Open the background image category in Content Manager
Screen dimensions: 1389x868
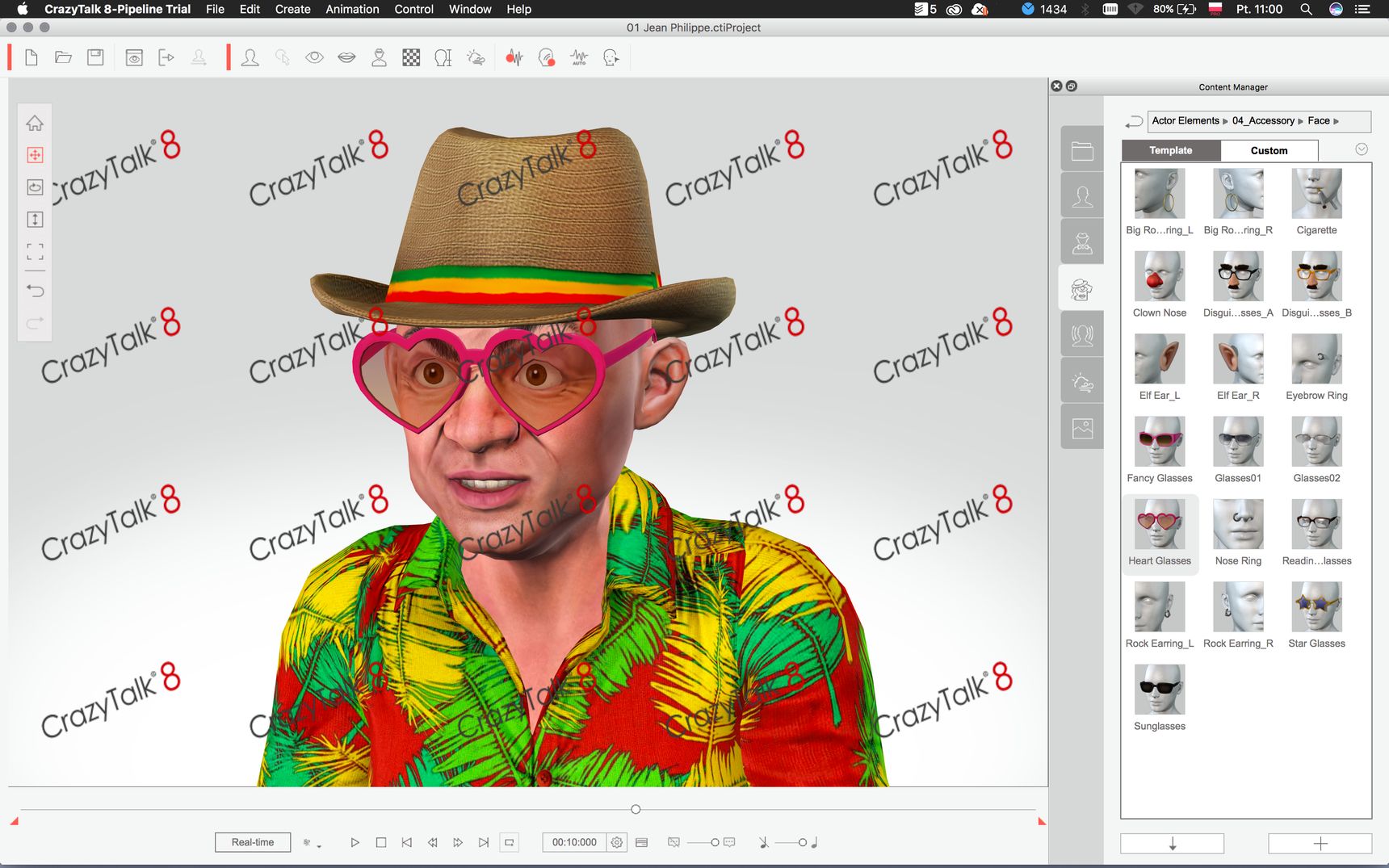point(1082,428)
